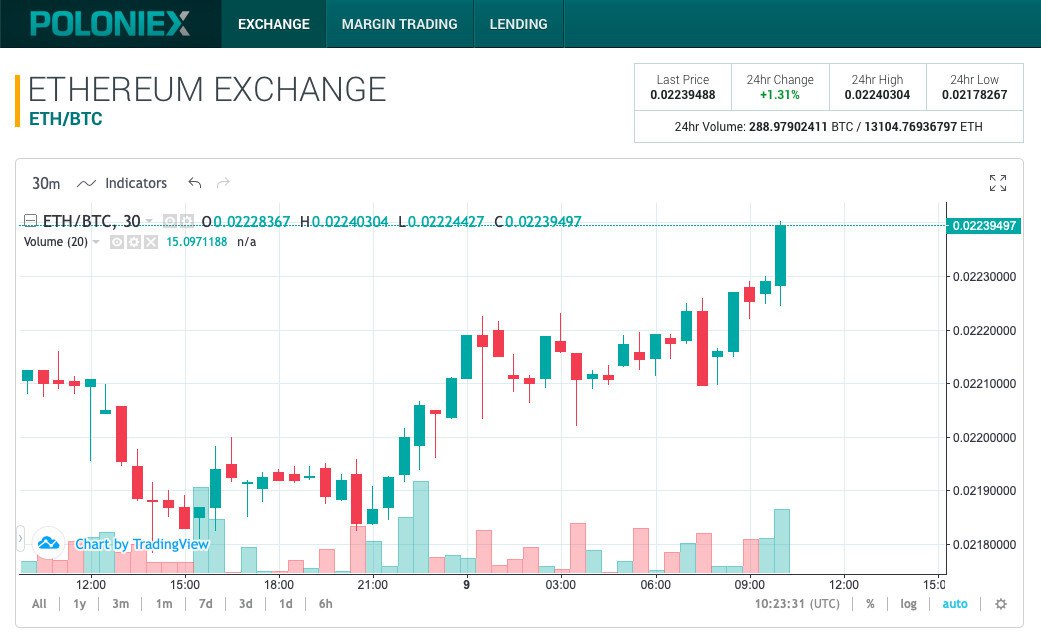
Task: Click the chart style line icon
Action: [86, 183]
